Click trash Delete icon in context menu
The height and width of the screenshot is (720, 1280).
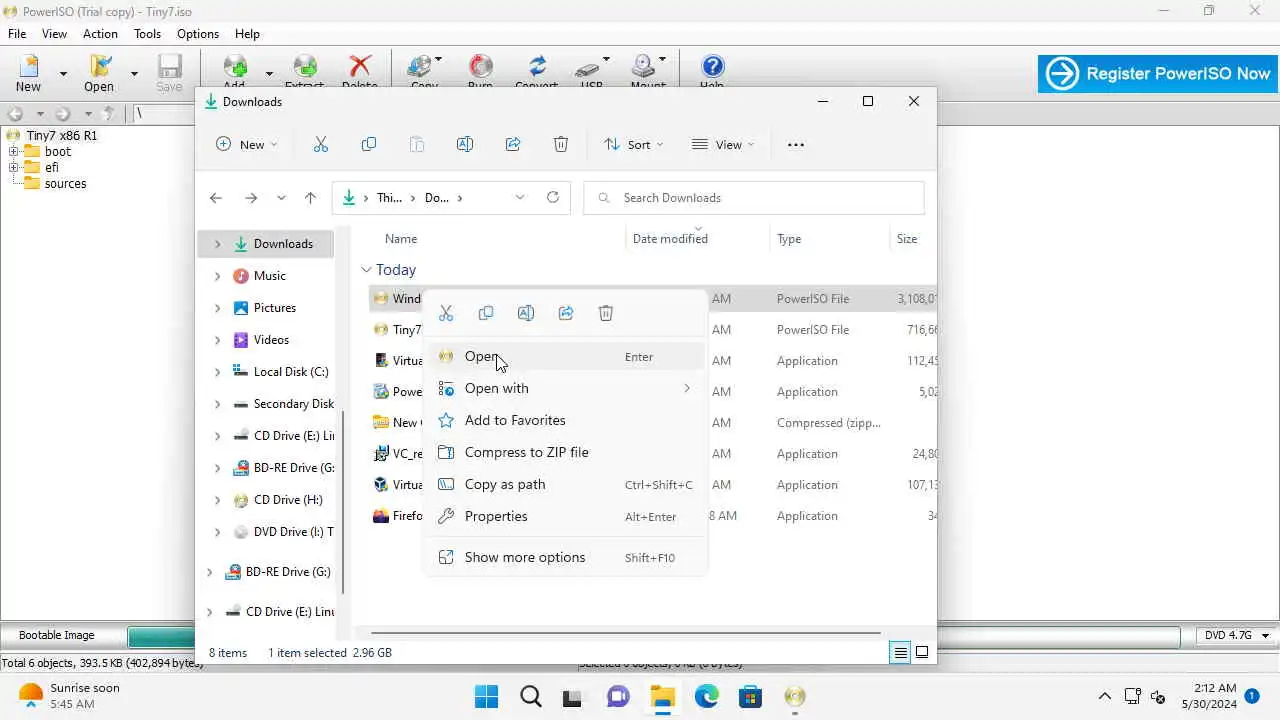point(606,313)
